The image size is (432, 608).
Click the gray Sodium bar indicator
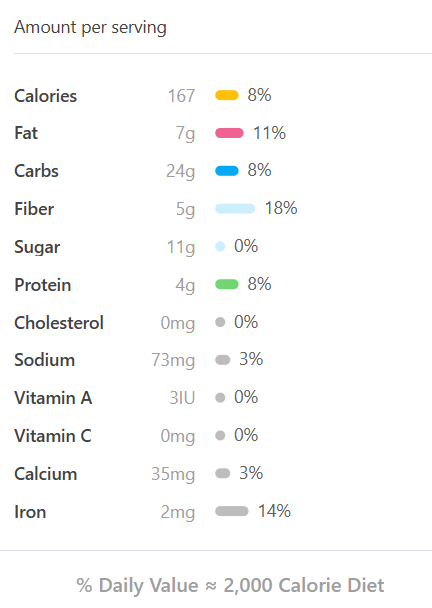[223, 360]
